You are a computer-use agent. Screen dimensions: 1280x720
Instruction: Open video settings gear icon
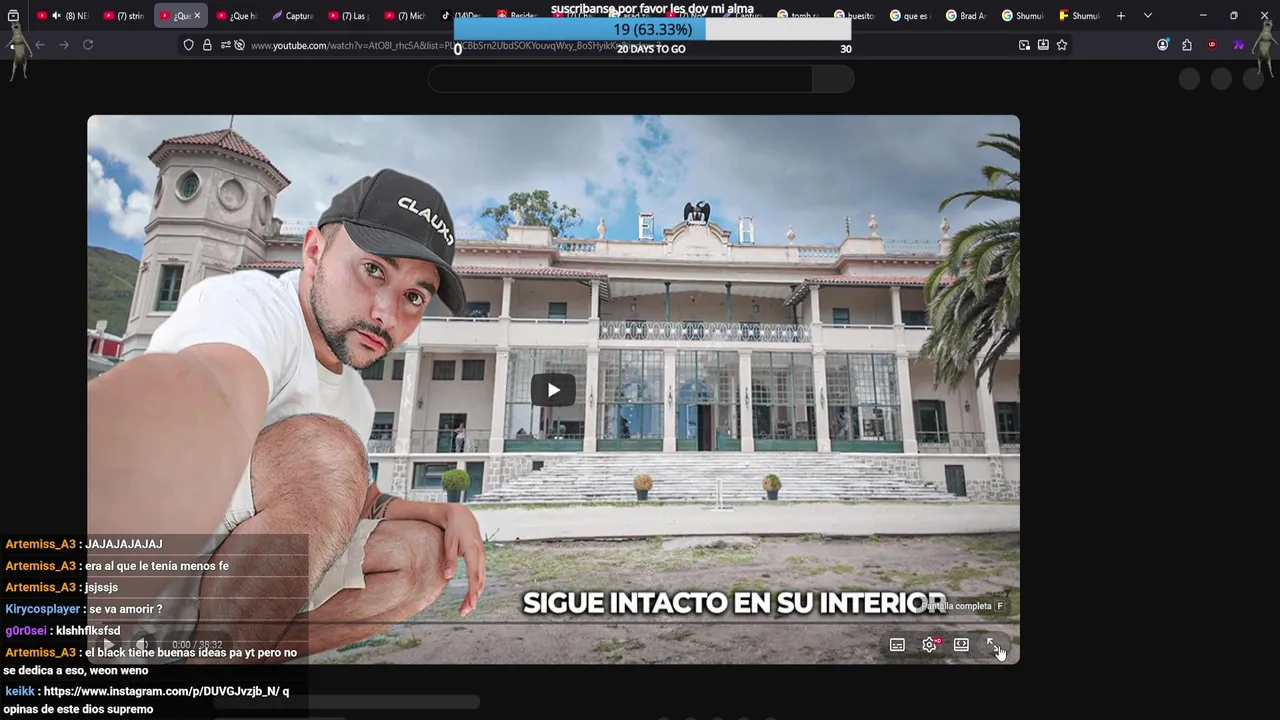[929, 645]
